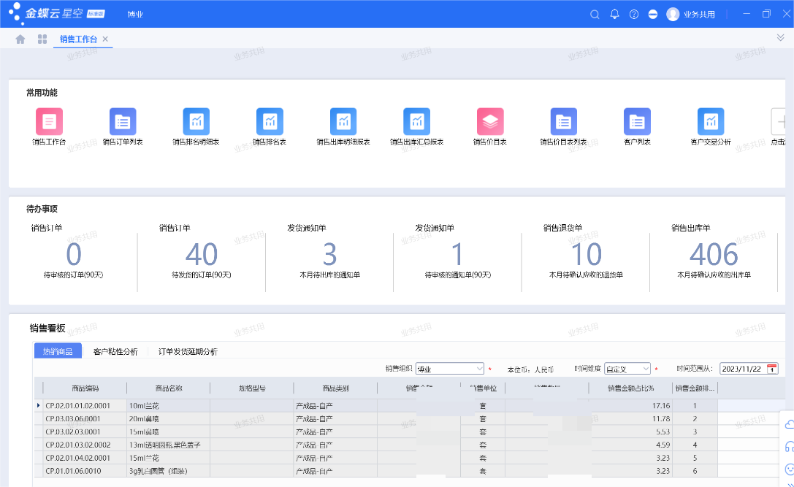Open 客户交易分析 chart icon

point(710,122)
